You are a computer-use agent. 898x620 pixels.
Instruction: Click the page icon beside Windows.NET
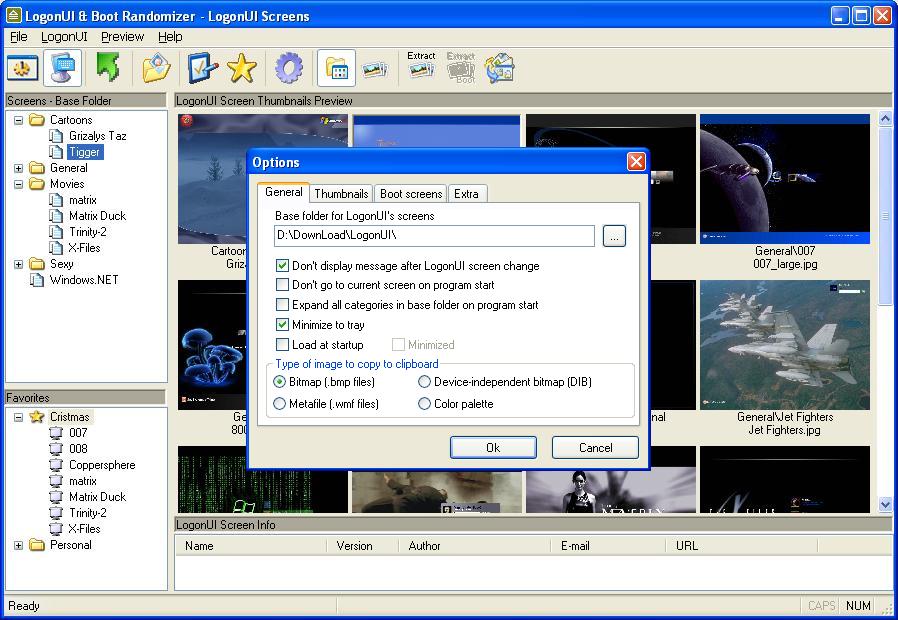(37, 280)
